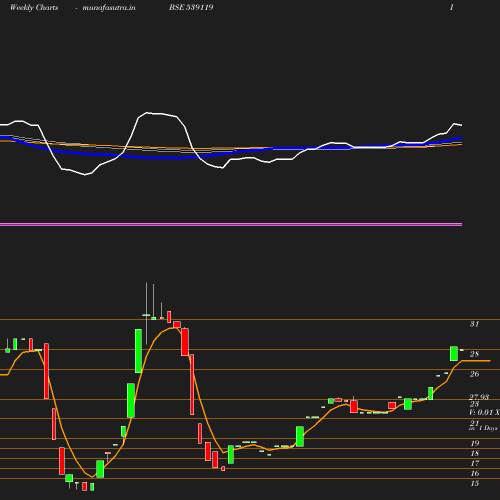Click the price axis label 15
Image resolution: width=500 pixels, height=500 pixels.
coord(475,483)
